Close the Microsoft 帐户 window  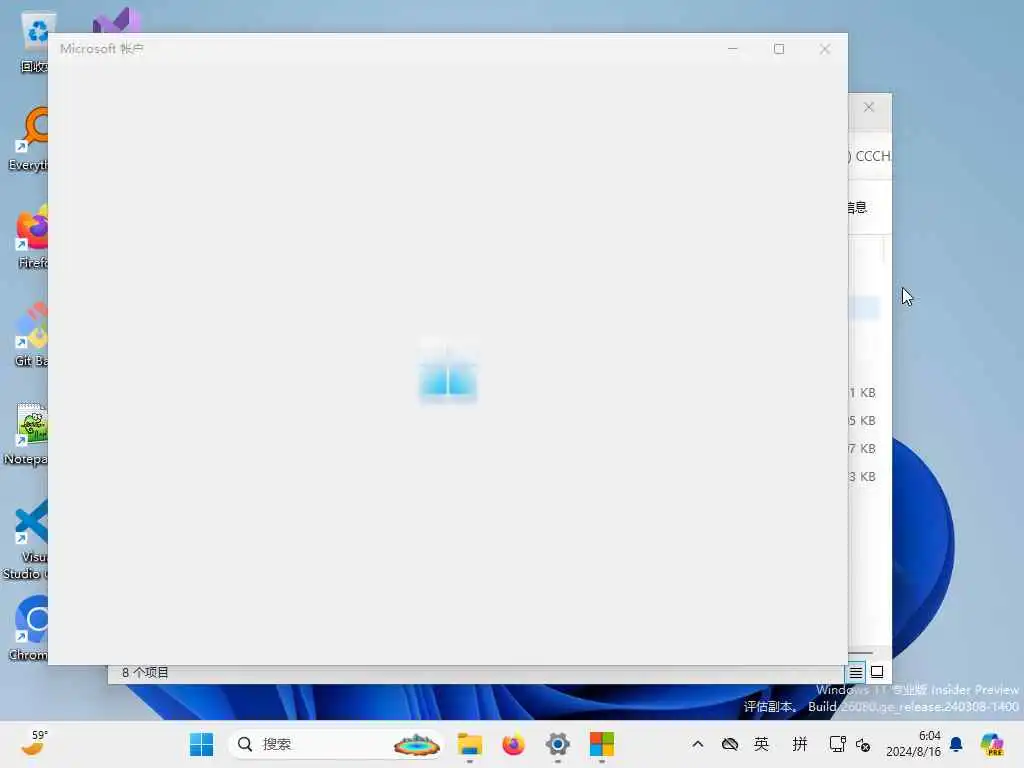[x=825, y=49]
